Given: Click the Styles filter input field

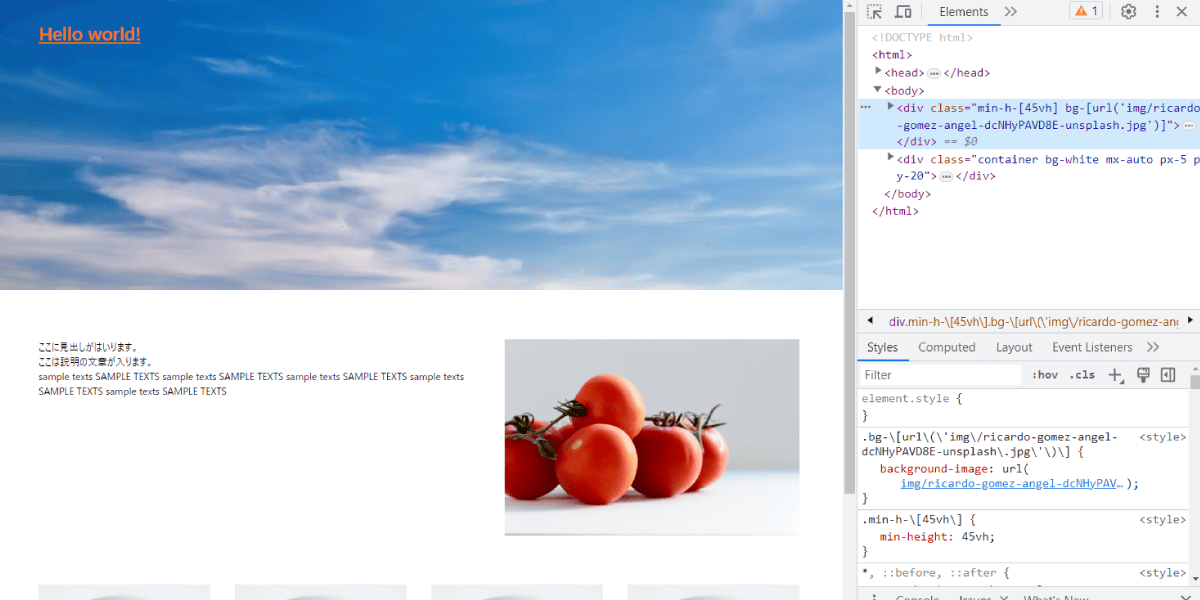Looking at the screenshot, I should [x=942, y=375].
